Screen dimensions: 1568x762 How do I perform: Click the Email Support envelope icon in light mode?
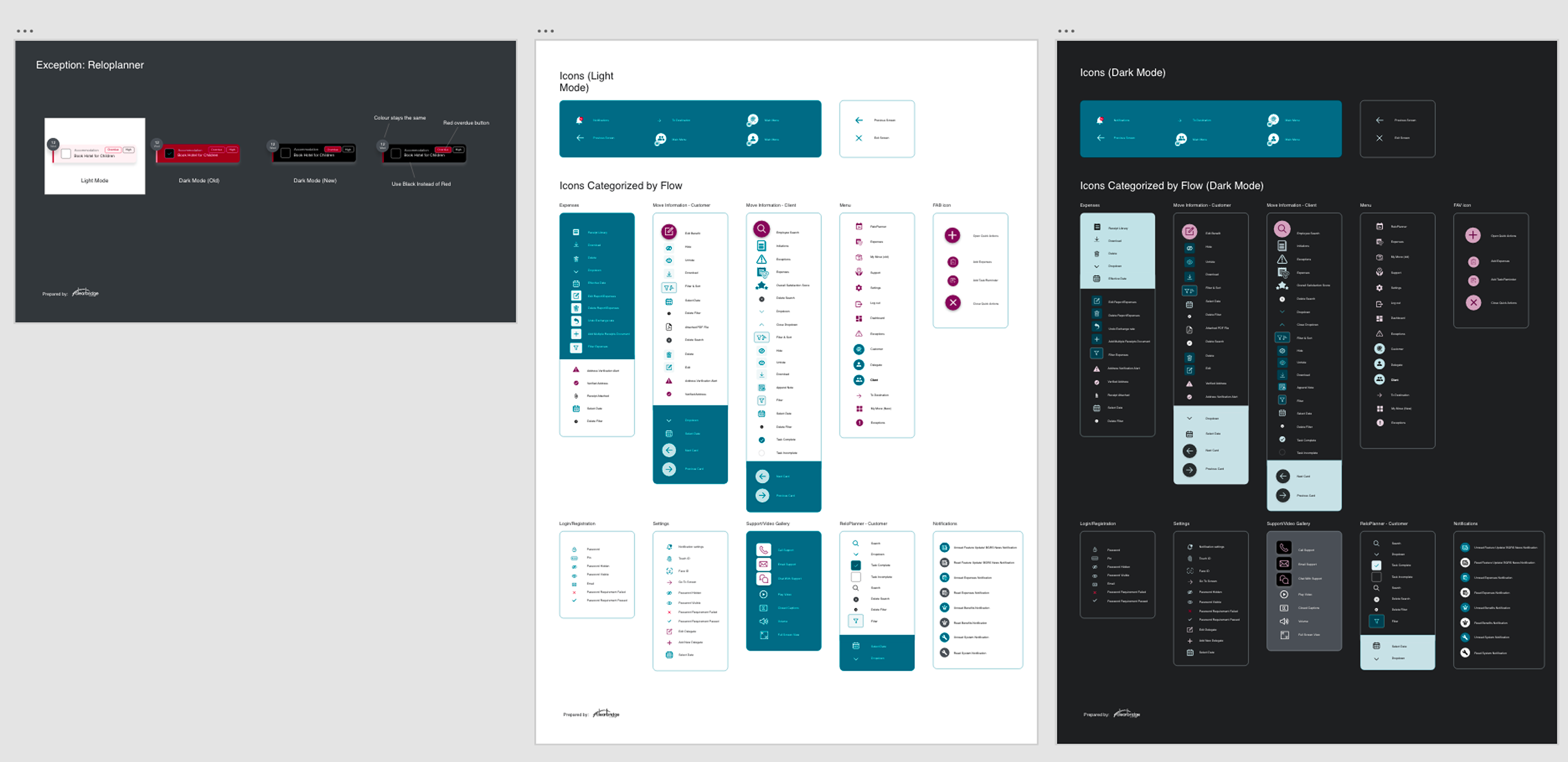(x=763, y=564)
